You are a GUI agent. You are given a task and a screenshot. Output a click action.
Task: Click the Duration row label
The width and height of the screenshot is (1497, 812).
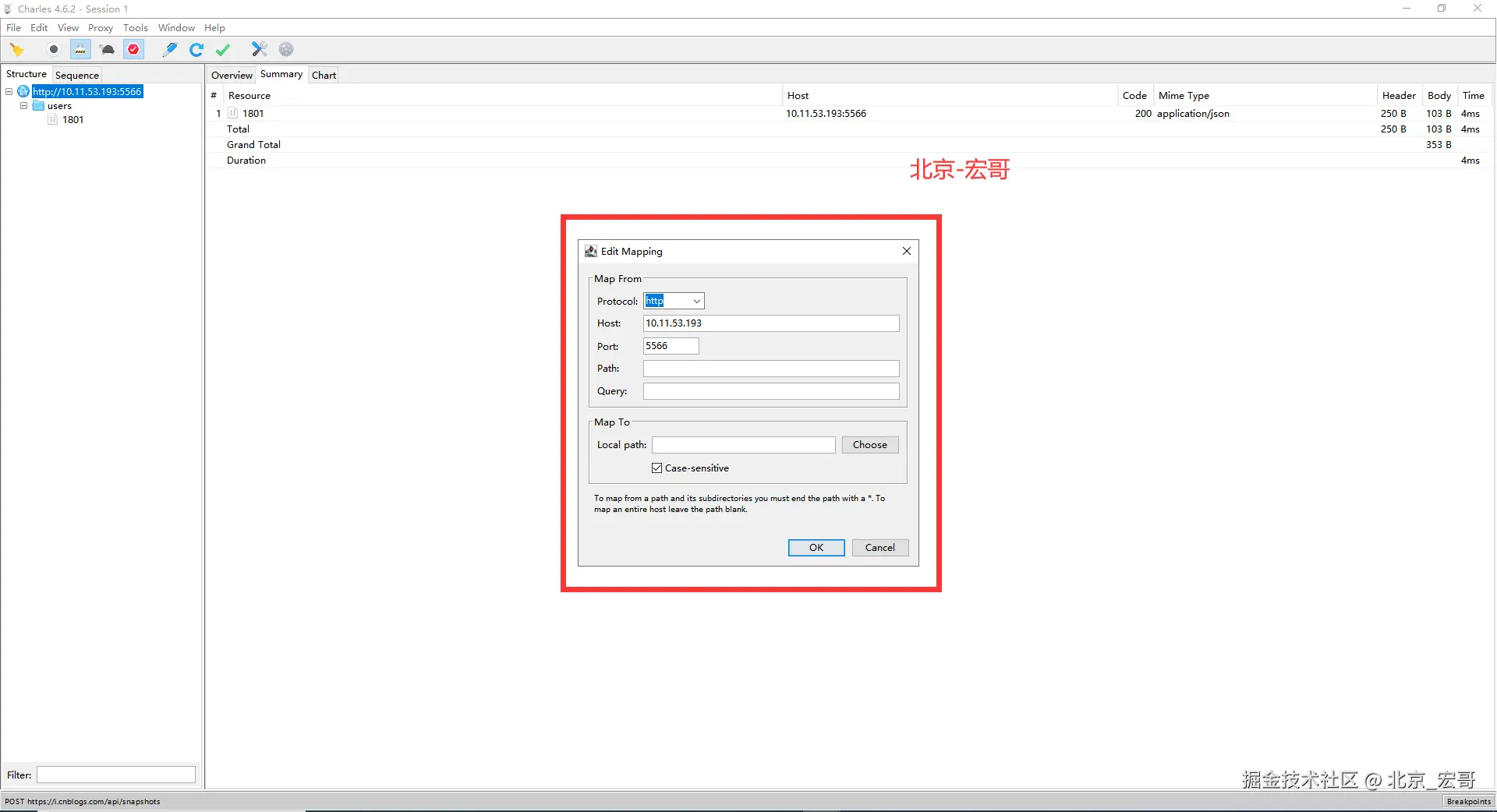[246, 161]
